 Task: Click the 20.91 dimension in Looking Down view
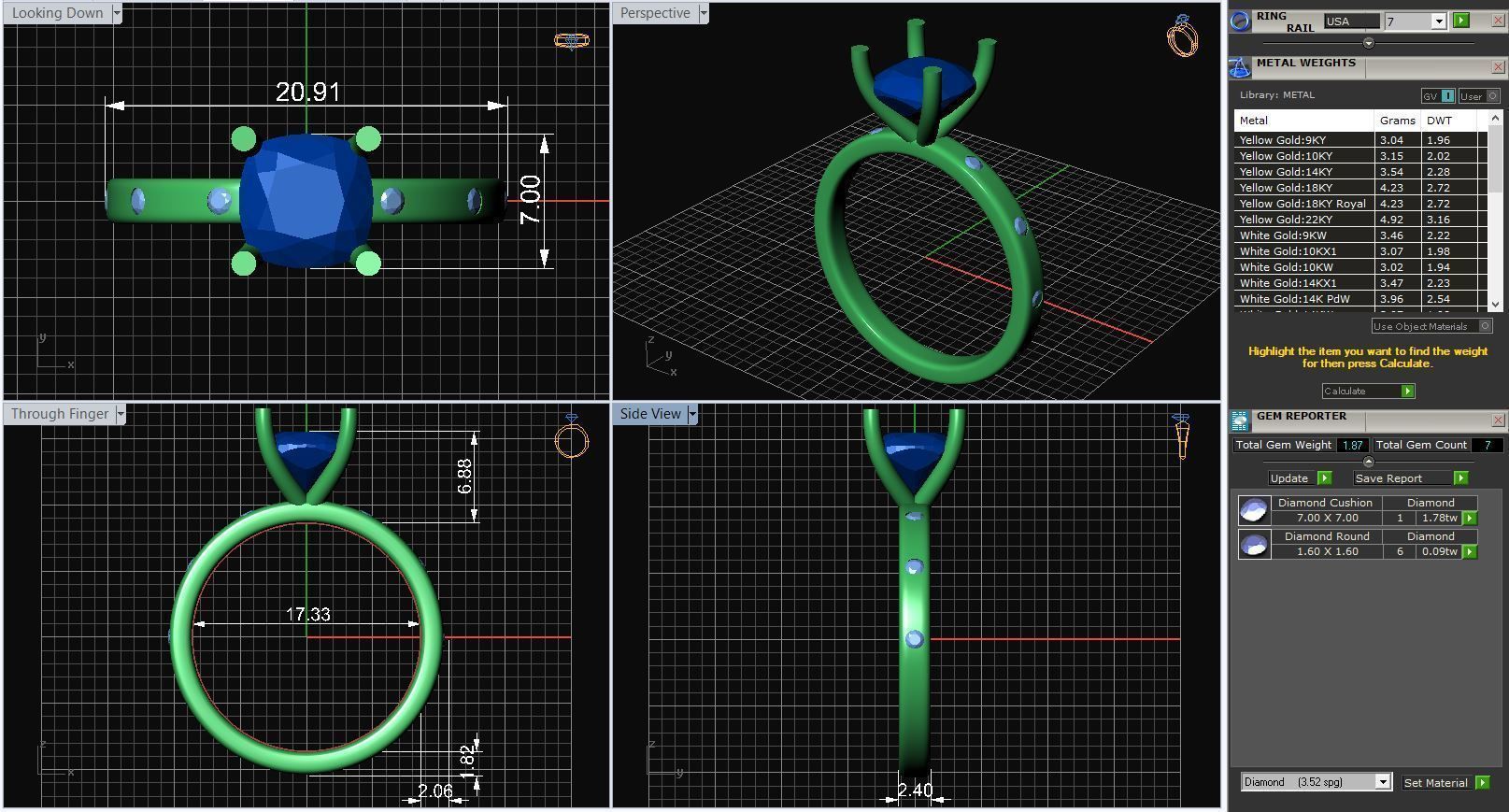[x=307, y=92]
